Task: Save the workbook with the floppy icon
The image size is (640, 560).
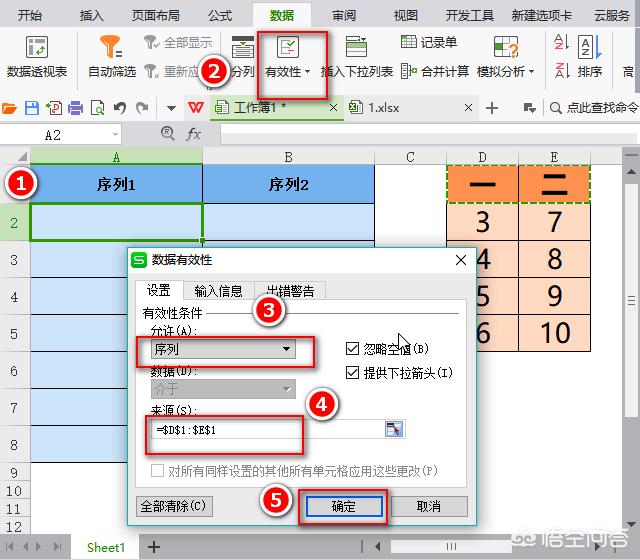Action: pos(32,108)
